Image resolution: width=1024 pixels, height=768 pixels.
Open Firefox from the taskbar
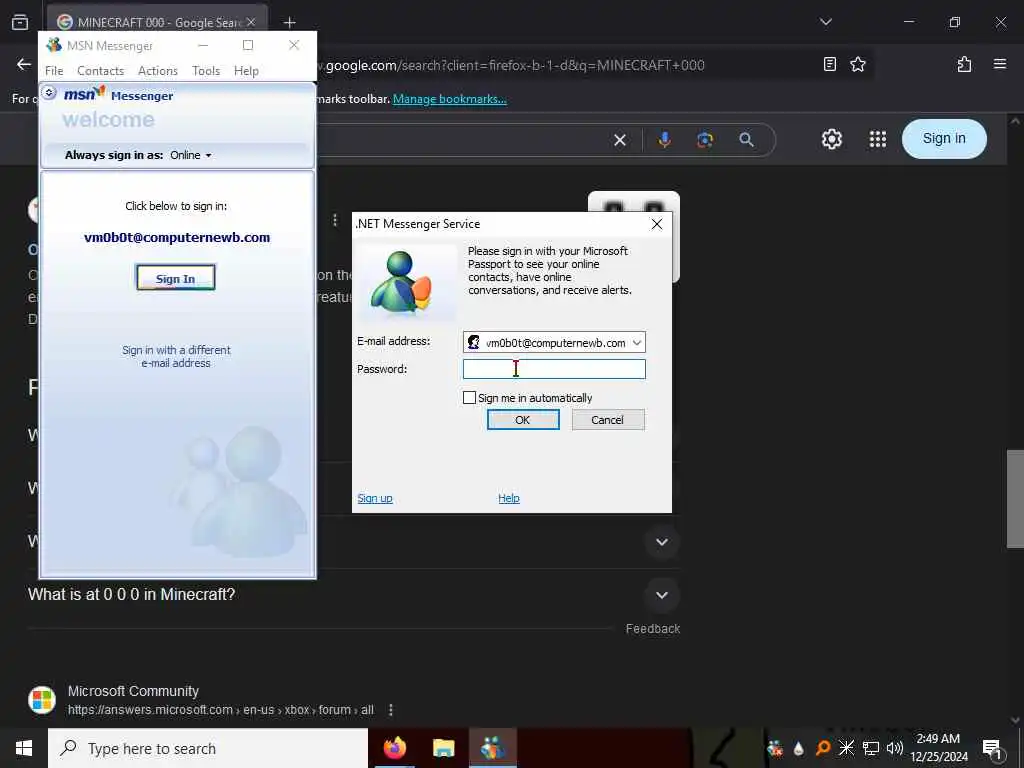(x=394, y=748)
